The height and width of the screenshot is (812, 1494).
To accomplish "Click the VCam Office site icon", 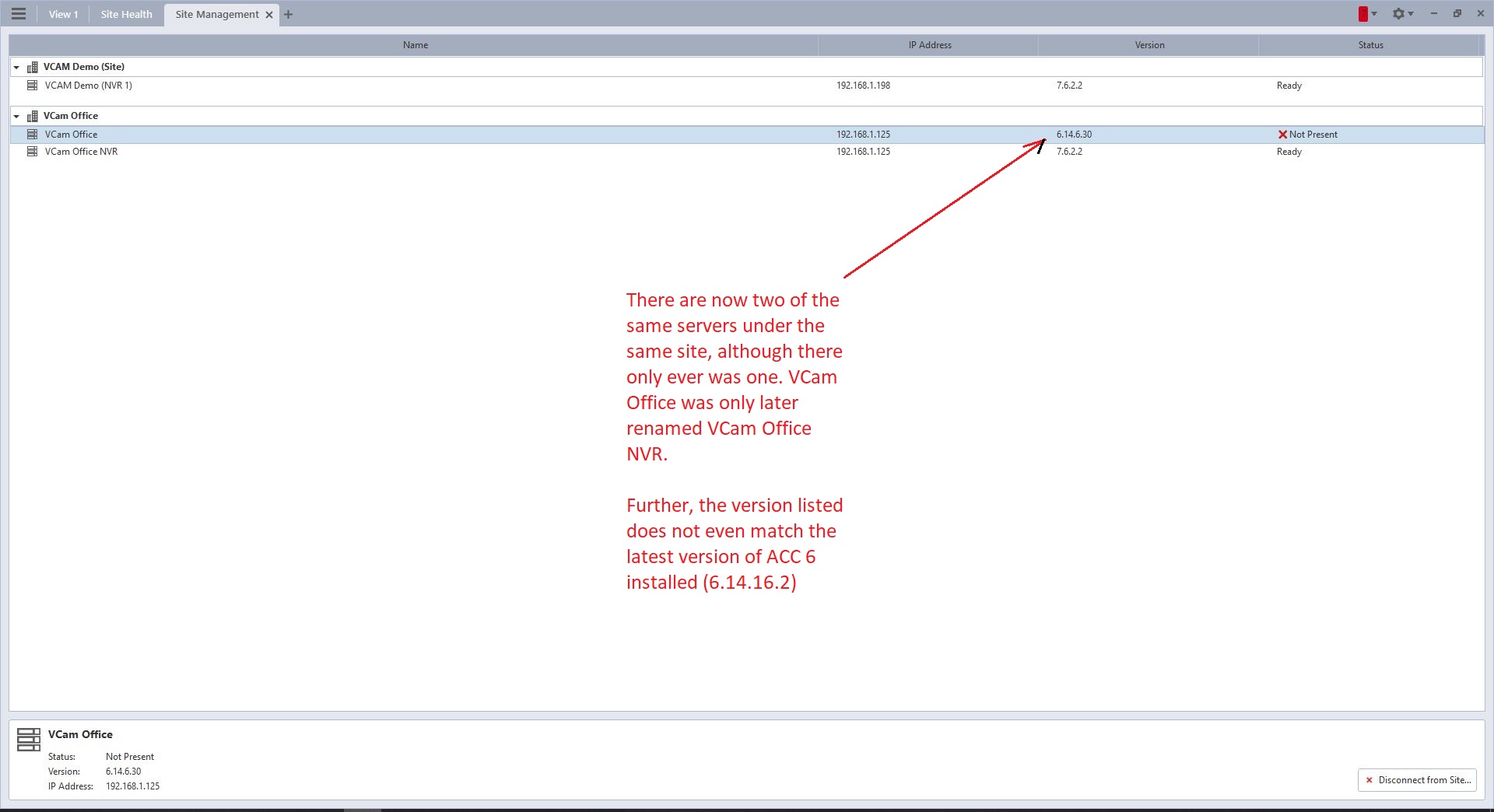I will (33, 116).
